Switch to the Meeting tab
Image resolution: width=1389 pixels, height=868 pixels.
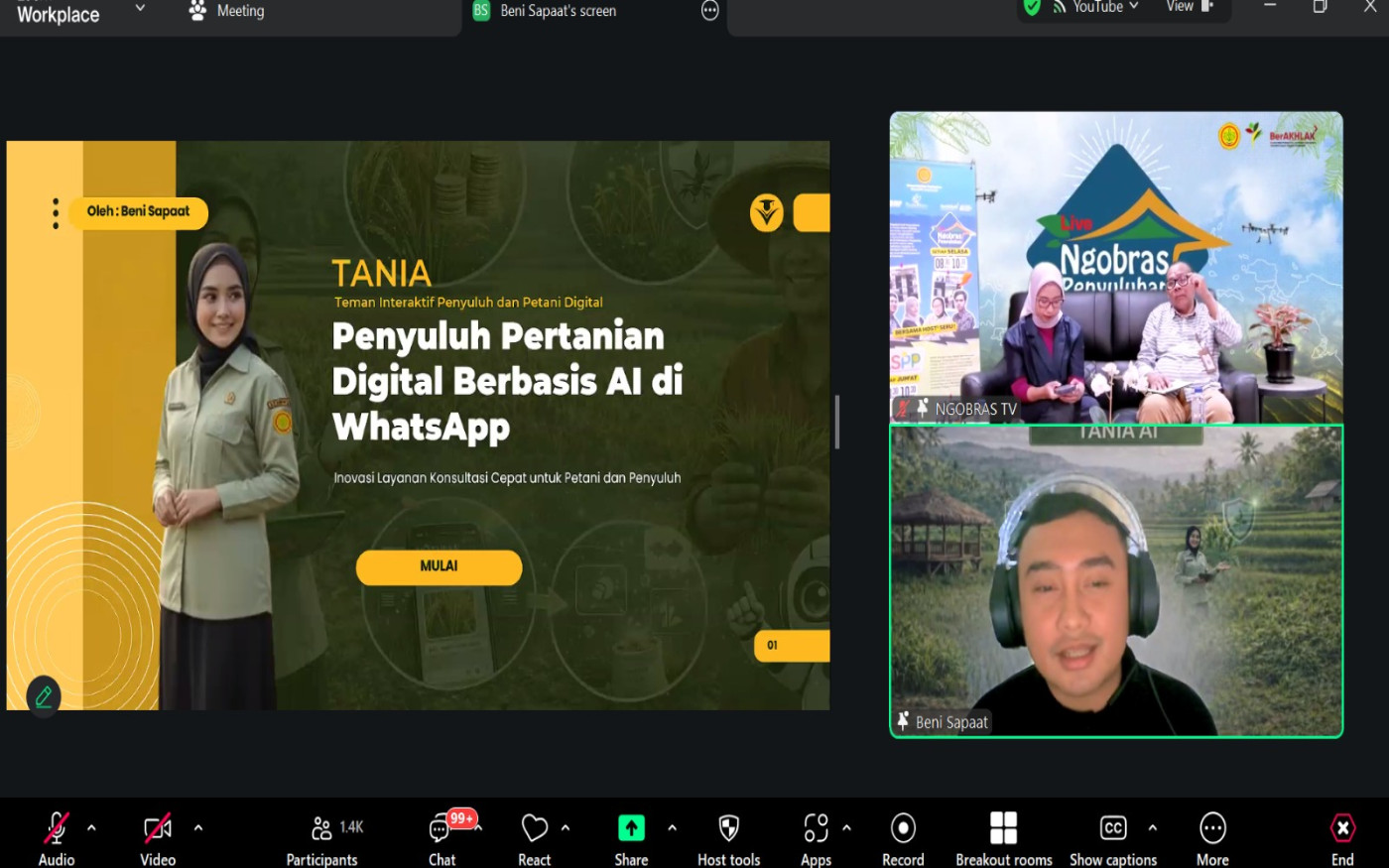[228, 12]
